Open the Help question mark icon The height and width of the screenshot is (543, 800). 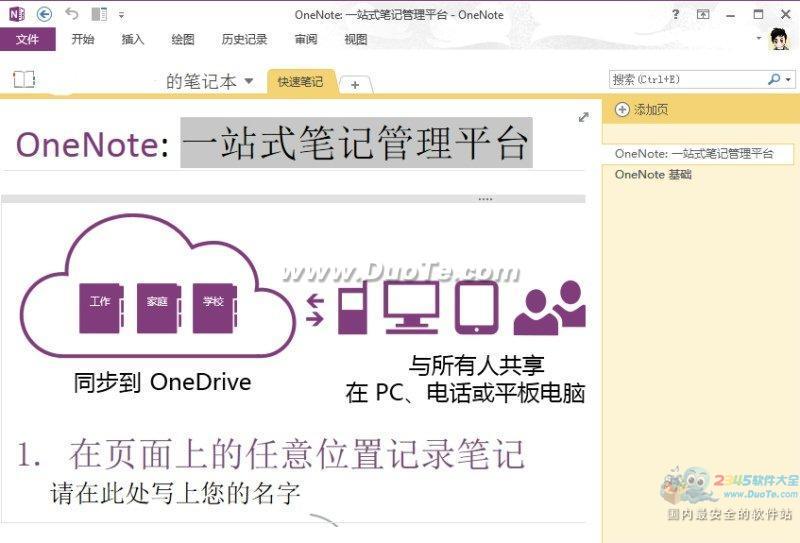point(676,14)
